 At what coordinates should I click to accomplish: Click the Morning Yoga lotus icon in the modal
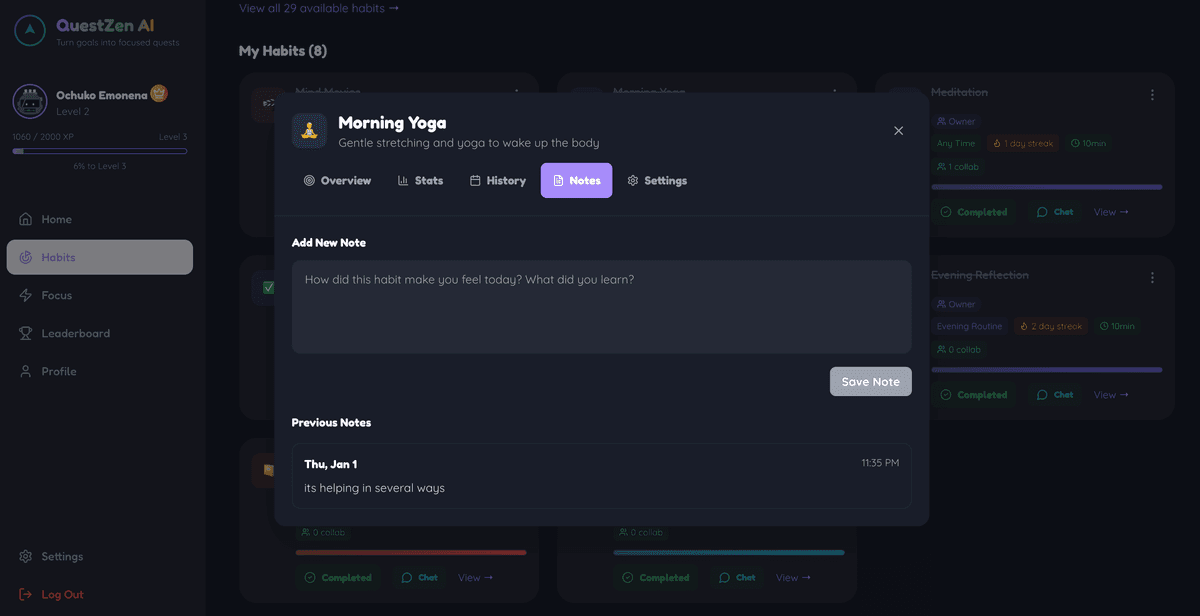pos(310,130)
